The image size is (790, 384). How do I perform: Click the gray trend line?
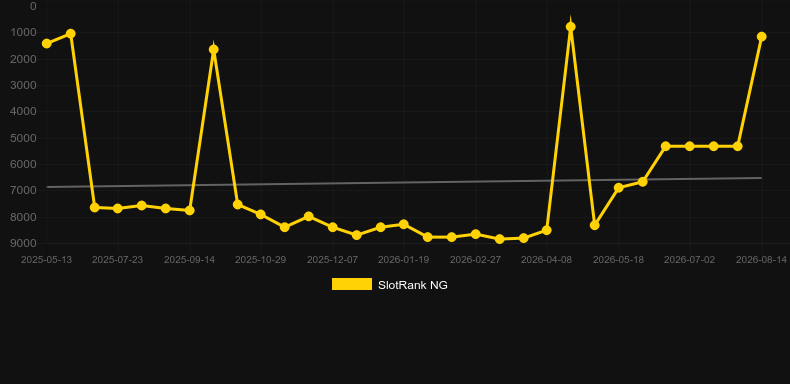(x=403, y=182)
